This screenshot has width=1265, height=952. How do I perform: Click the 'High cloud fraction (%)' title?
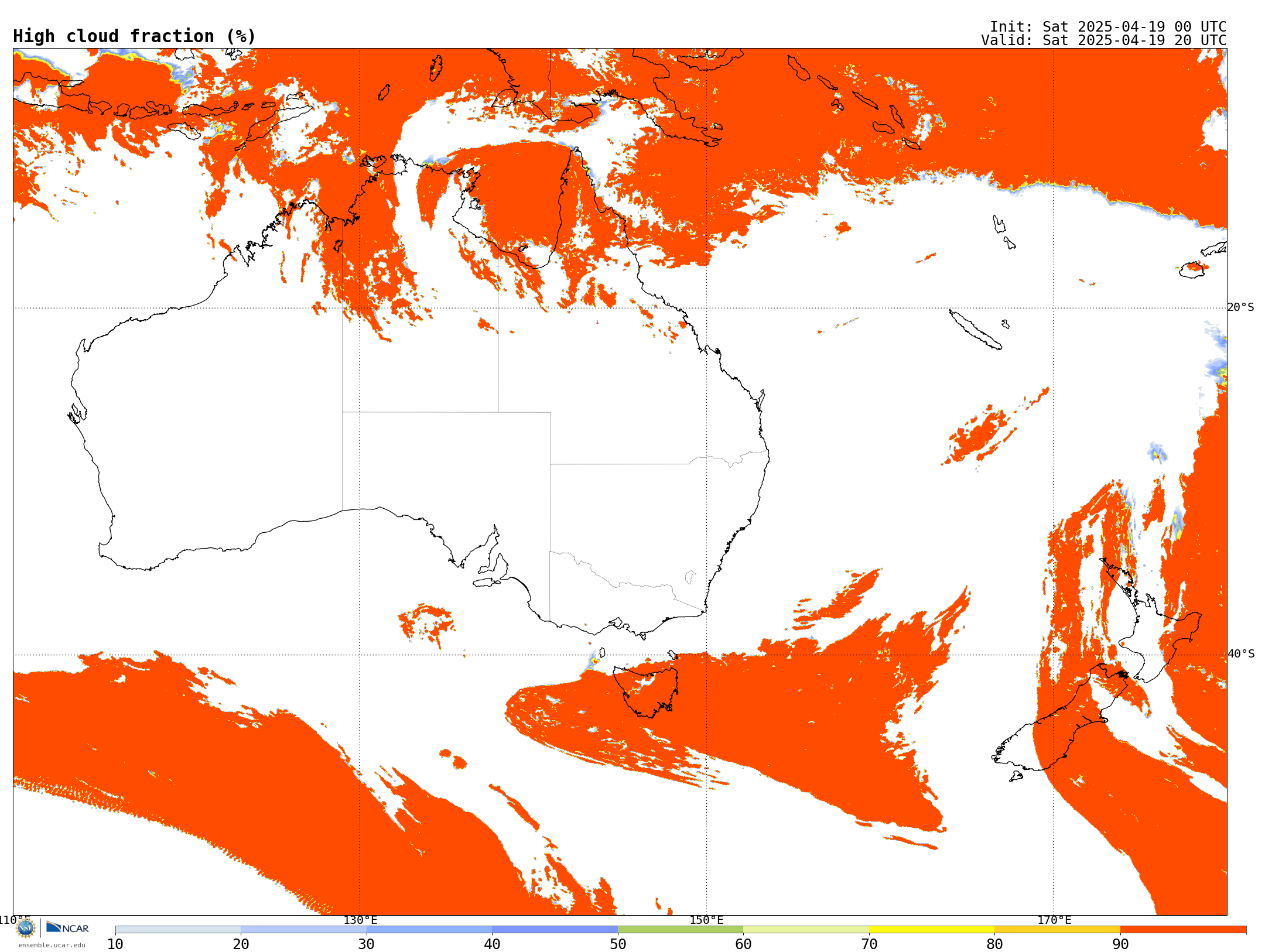tap(135, 36)
